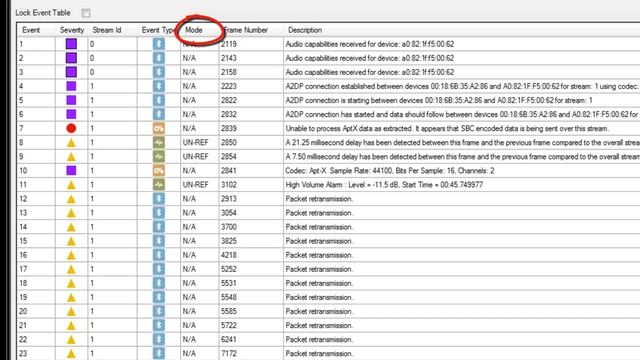Viewport: 640px width, 360px height.
Task: Select frame number 5252
Action: (229, 269)
